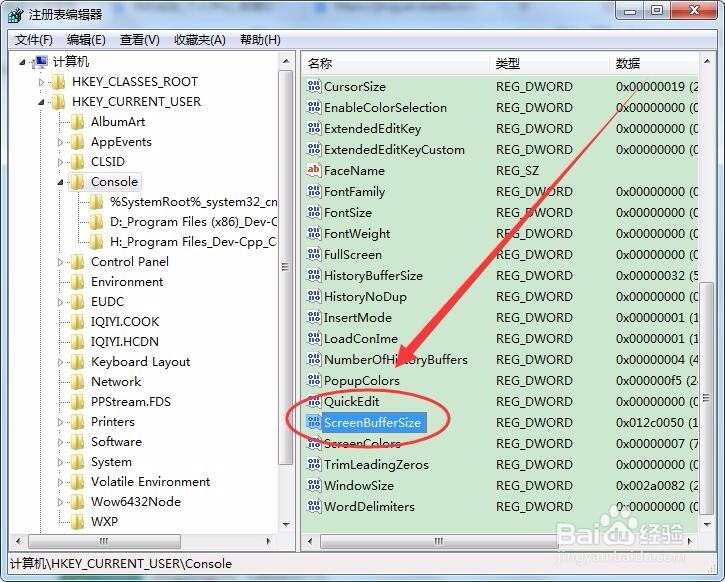Open the 收藏夹(A) menu
Viewport: 725px width, 582px height.
(x=200, y=40)
